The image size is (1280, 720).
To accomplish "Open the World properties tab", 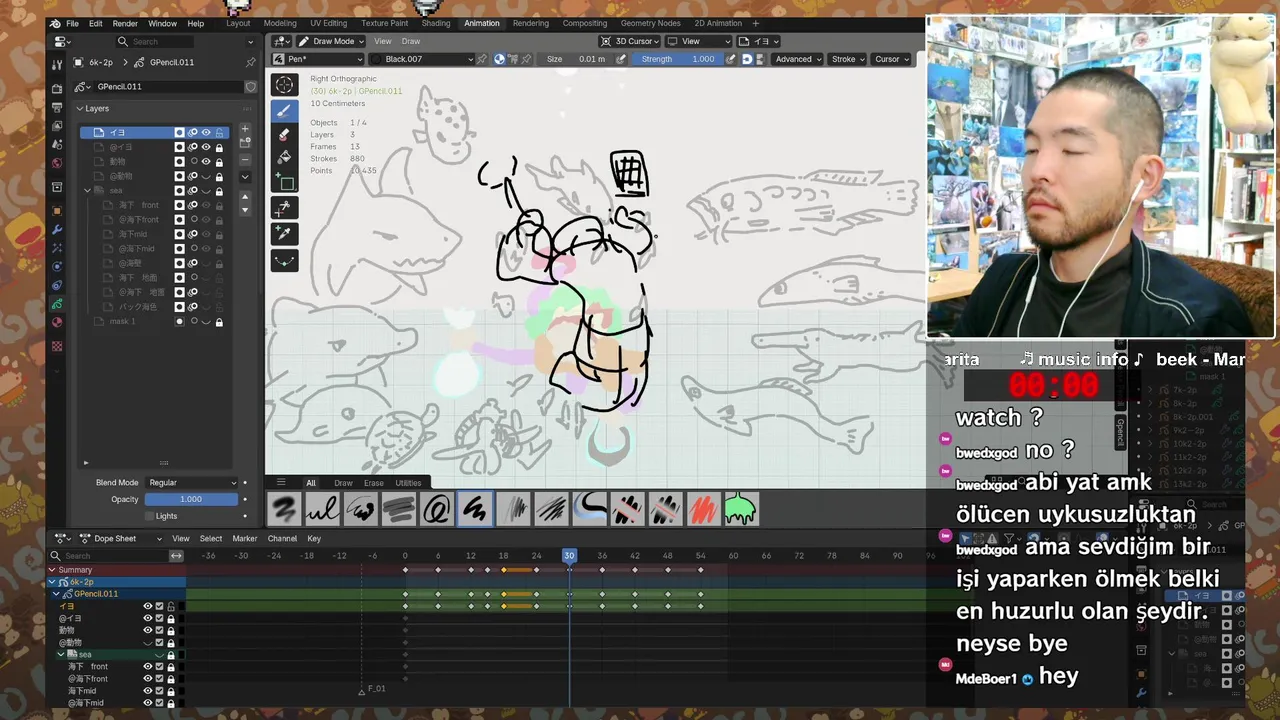I will coord(57,162).
